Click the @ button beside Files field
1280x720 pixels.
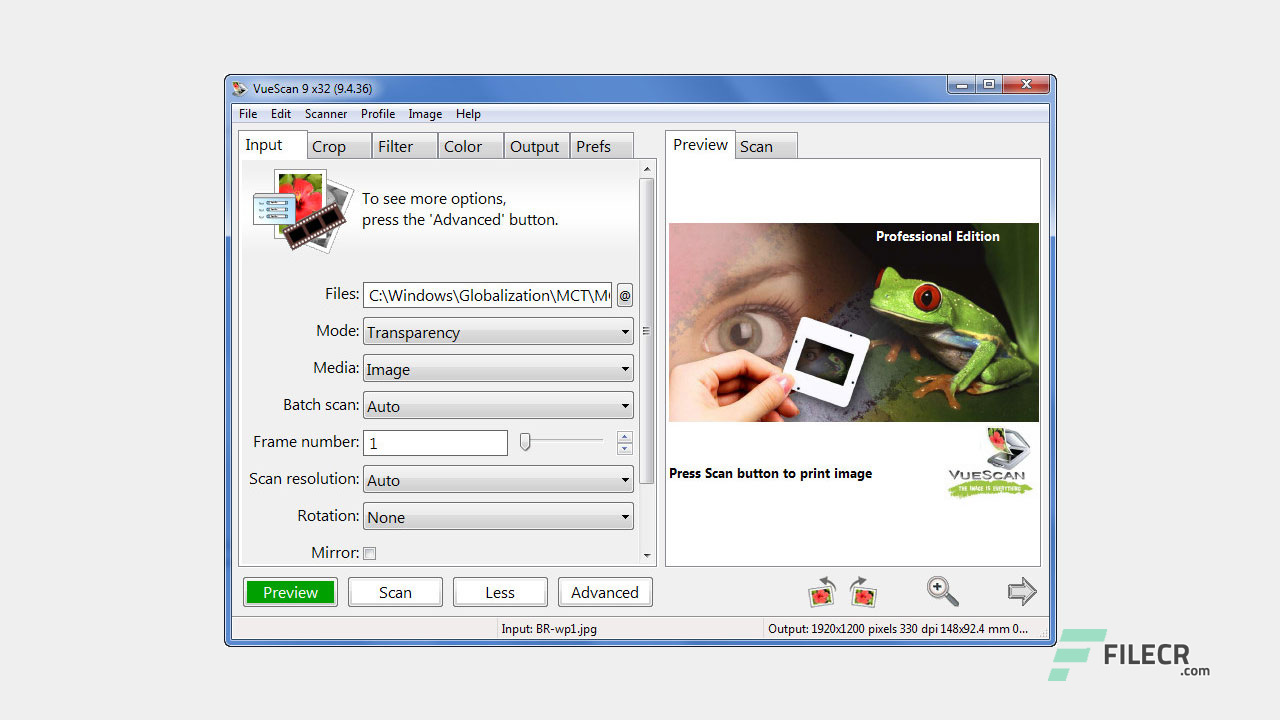(x=625, y=295)
